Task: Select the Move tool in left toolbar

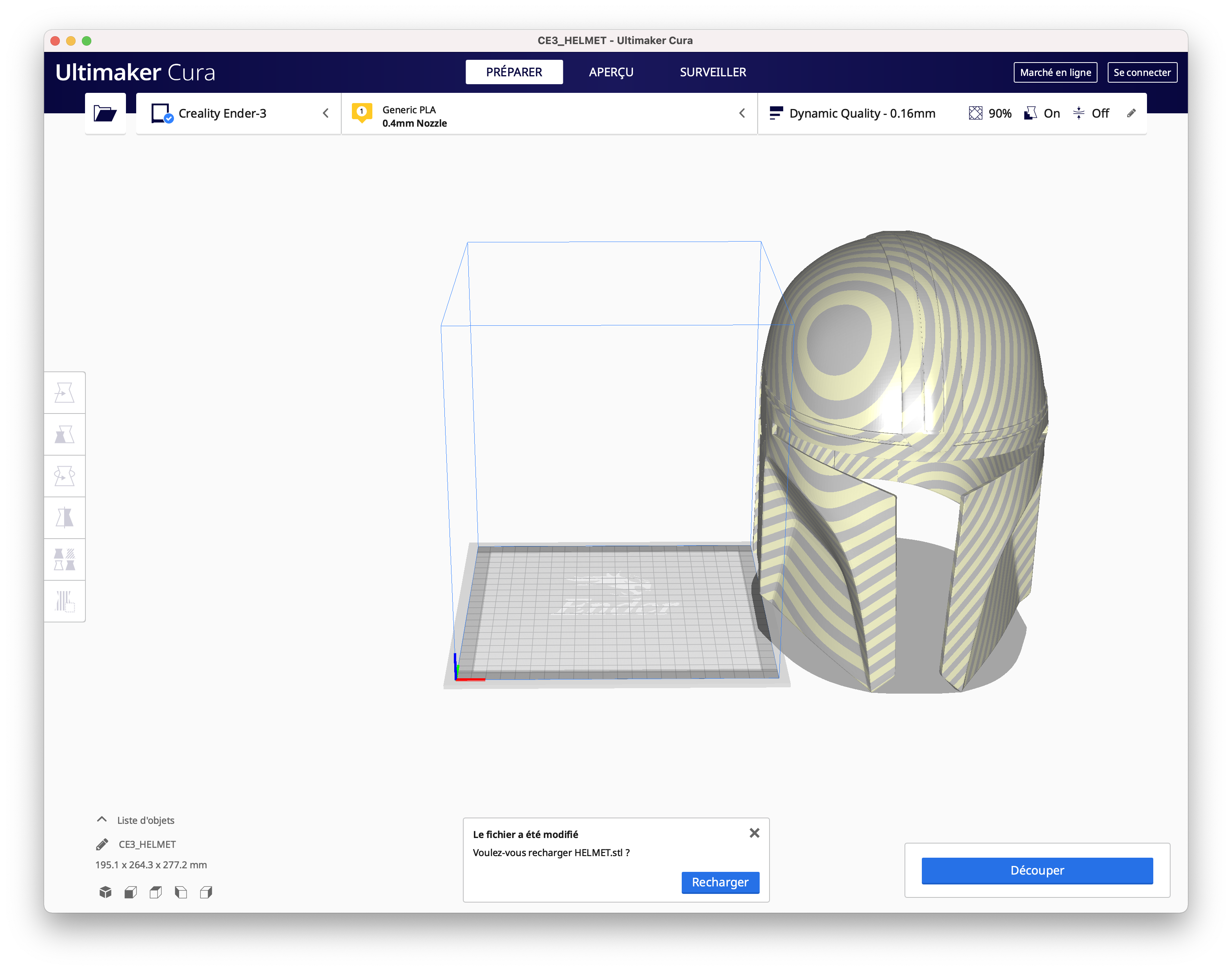Action: click(65, 393)
